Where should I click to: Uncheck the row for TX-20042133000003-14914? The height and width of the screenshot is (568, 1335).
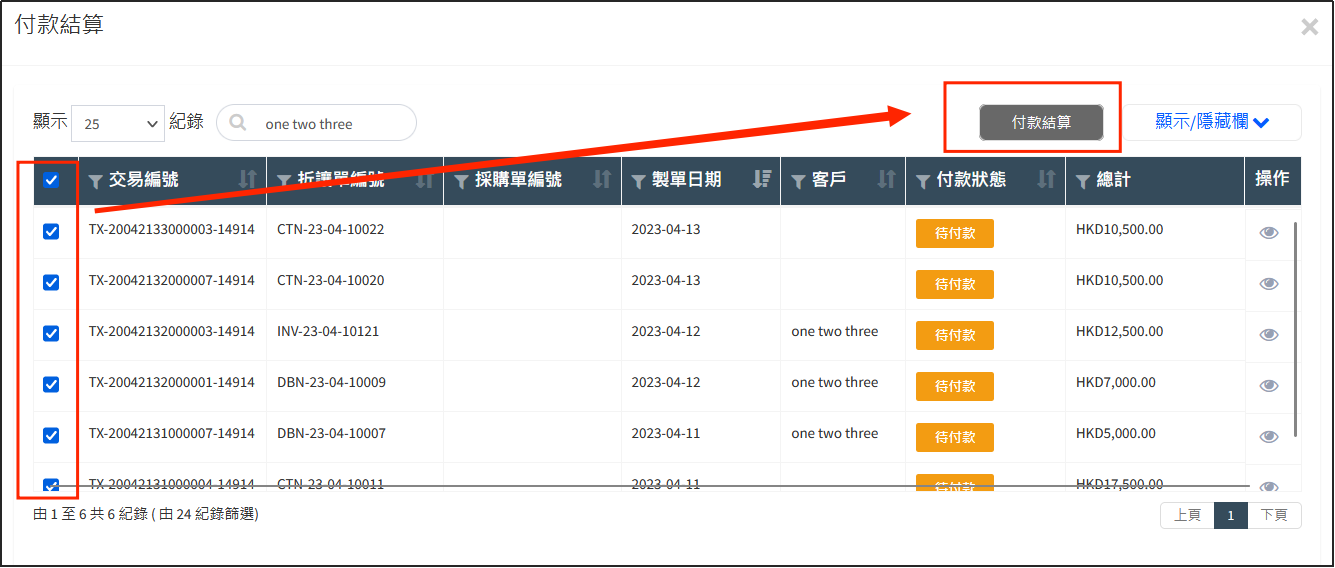pos(51,232)
